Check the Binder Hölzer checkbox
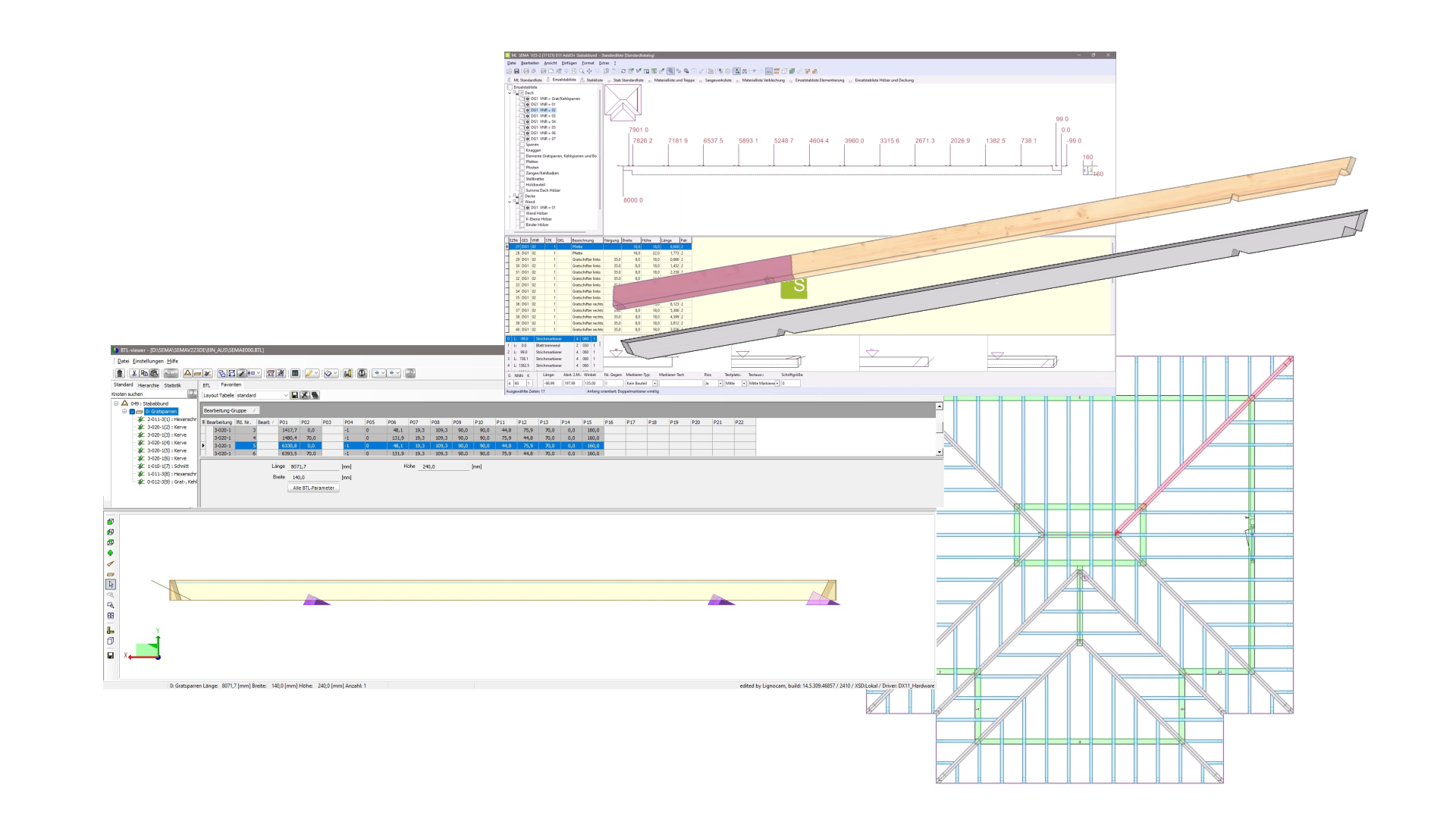This screenshot has width=1456, height=819. point(522,225)
